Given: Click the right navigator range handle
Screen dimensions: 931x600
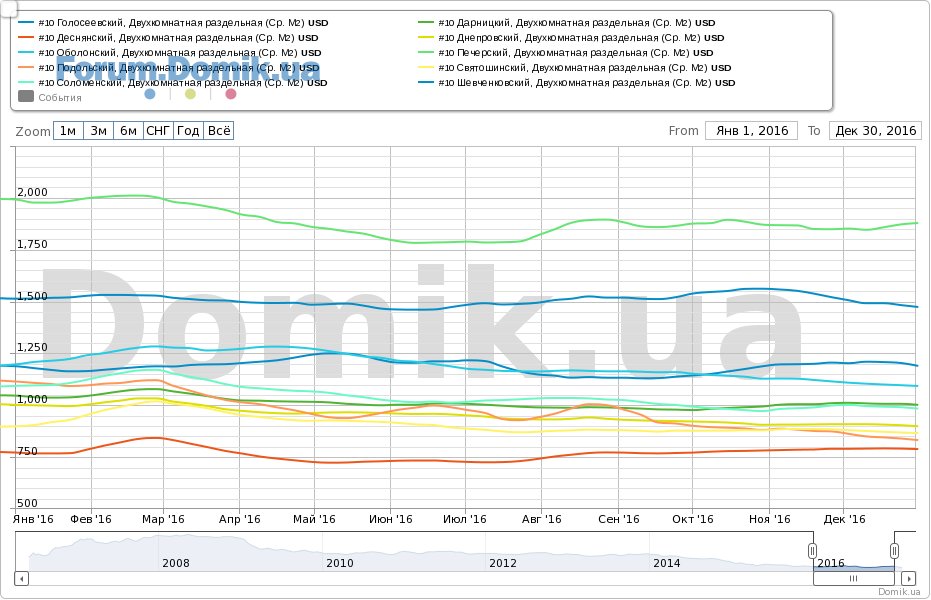Looking at the screenshot, I should (894, 551).
